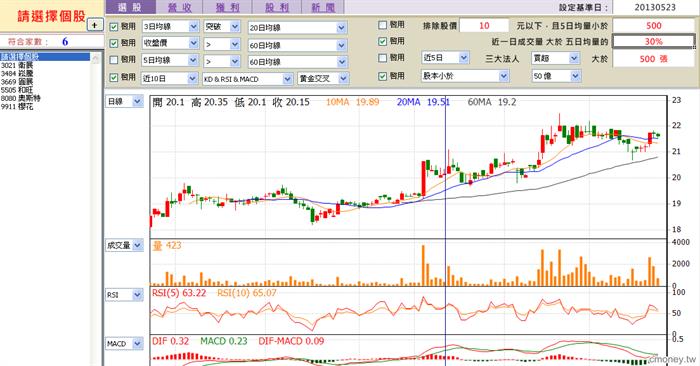This screenshot has height=366, width=700.
Task: Click the 5日均量小於 field showing 500
Action: 654,25
